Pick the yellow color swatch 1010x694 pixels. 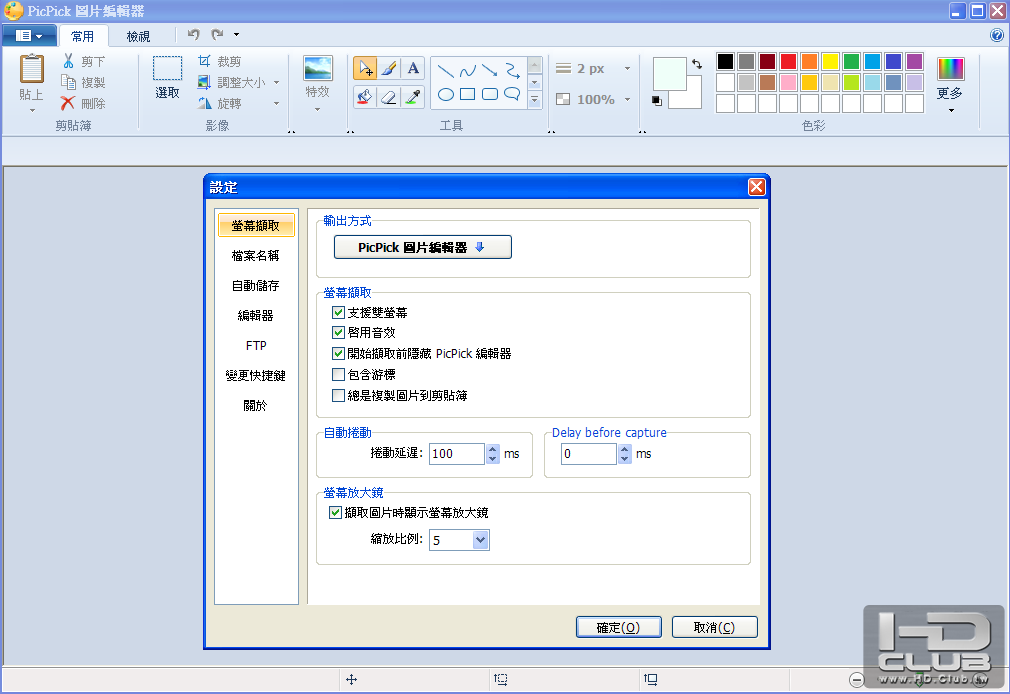830,61
